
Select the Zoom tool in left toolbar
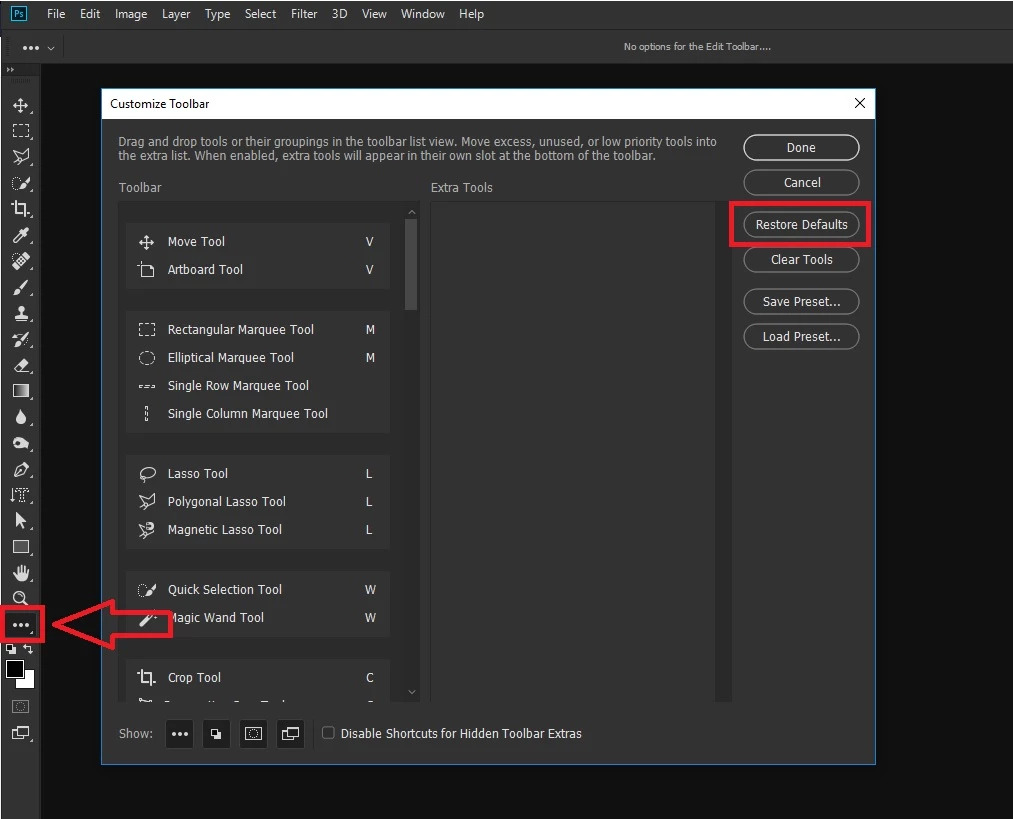21,598
